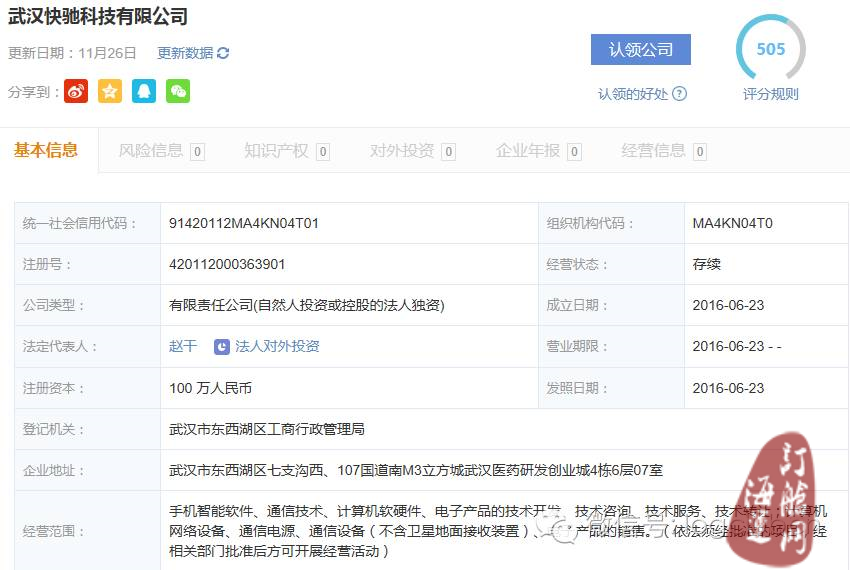
Task: Switch to the 企业年报 tab
Action: pos(538,151)
